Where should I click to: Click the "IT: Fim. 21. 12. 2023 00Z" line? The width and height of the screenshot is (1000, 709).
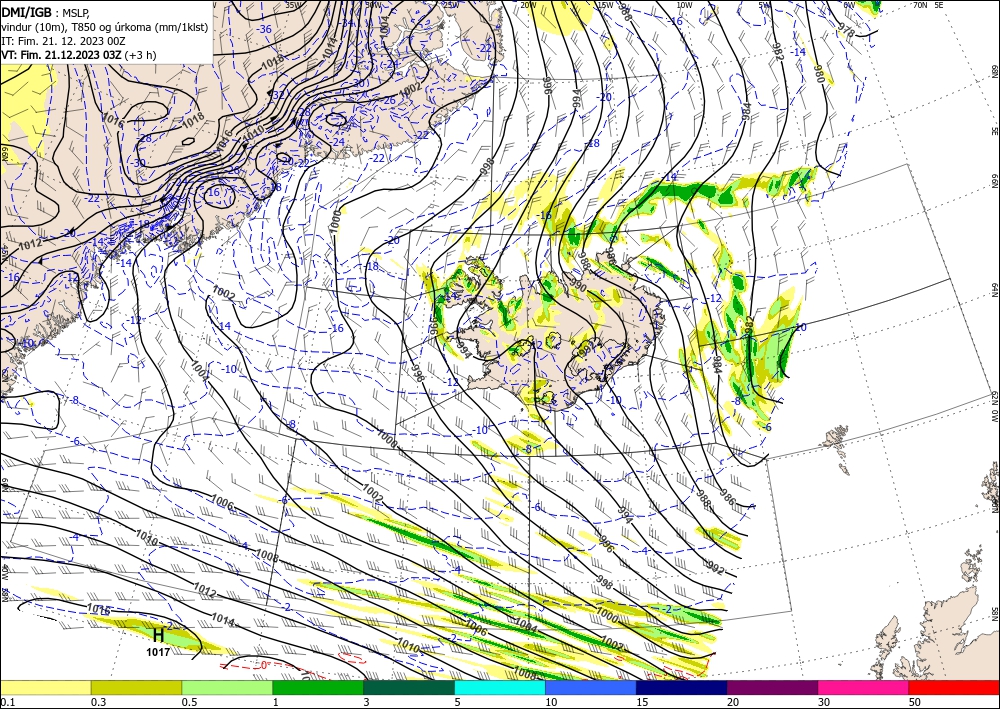coord(63,41)
